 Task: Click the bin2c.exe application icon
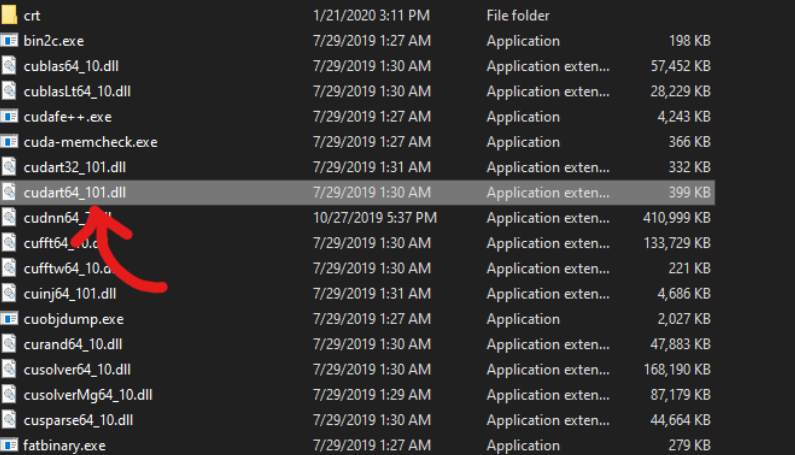pyautogui.click(x=9, y=41)
